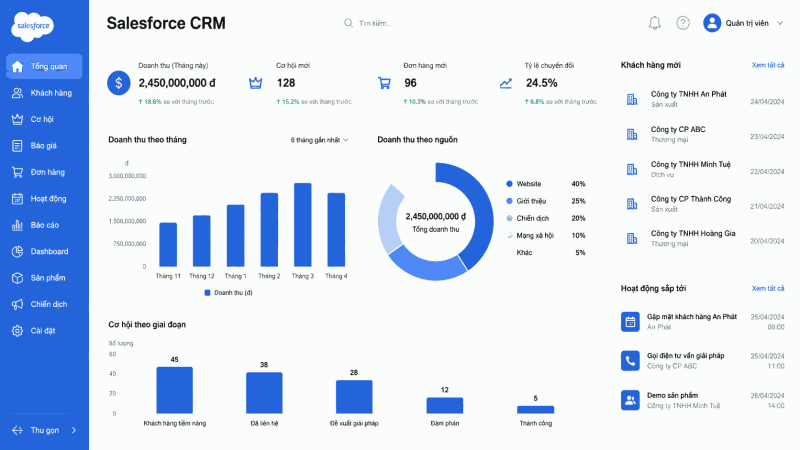Click the Salesforce CRM title
Screen dimensions: 800x450
click(166, 23)
